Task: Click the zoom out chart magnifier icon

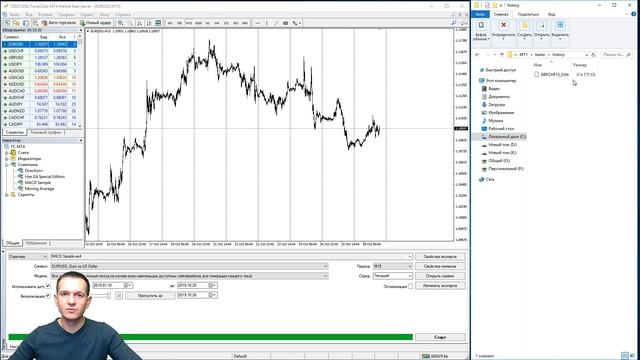Action: [x=130, y=23]
